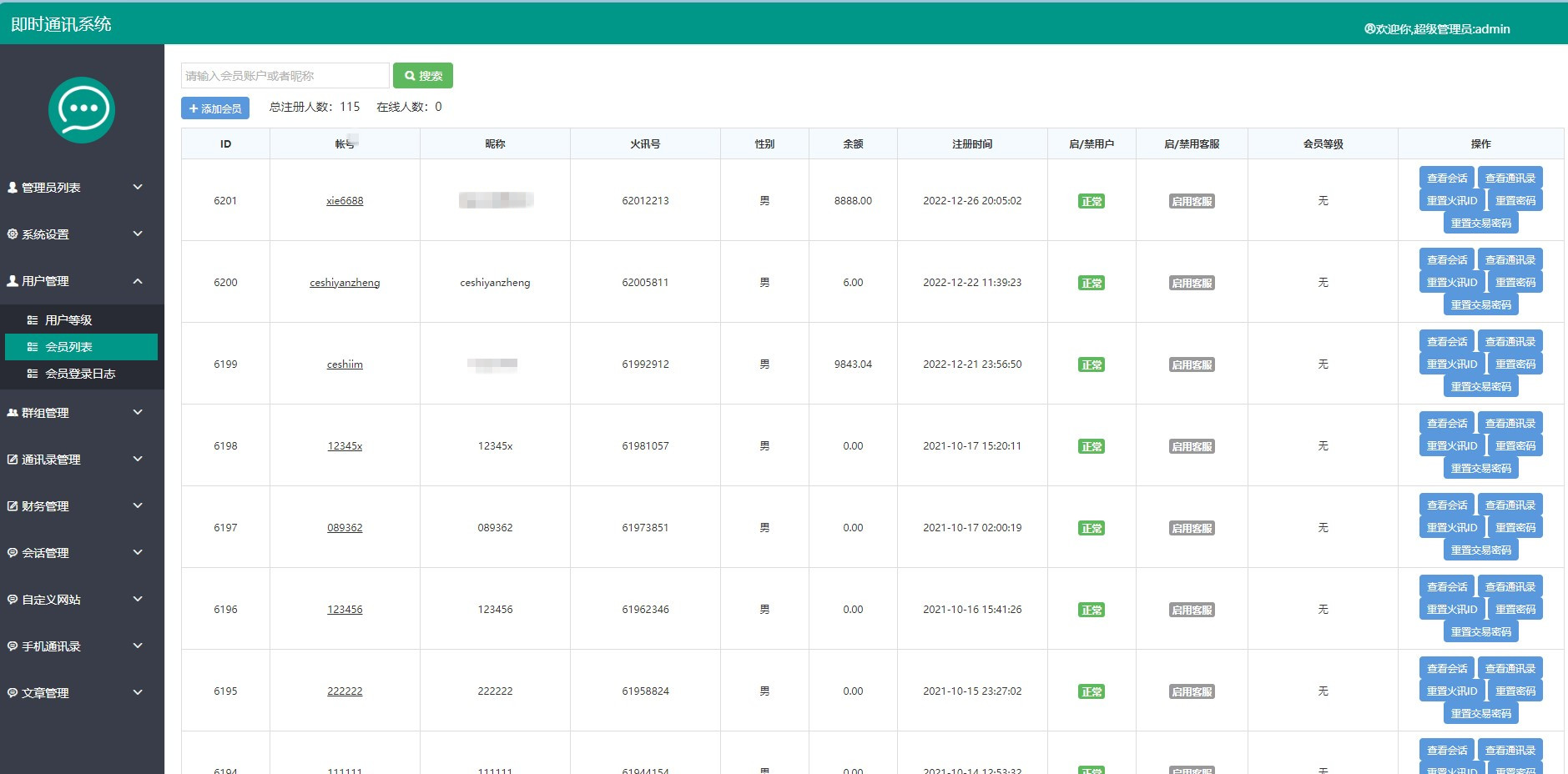Open the 文章管理 sidebar menu
Viewport: 1568px width, 774px height.
[46, 693]
